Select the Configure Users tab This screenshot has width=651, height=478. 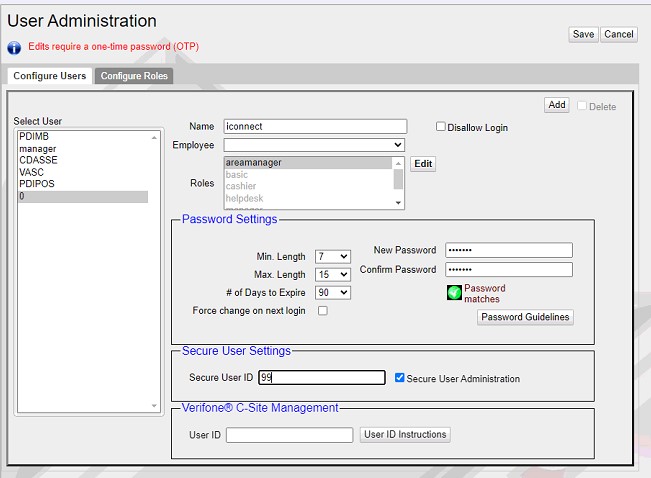pos(50,76)
